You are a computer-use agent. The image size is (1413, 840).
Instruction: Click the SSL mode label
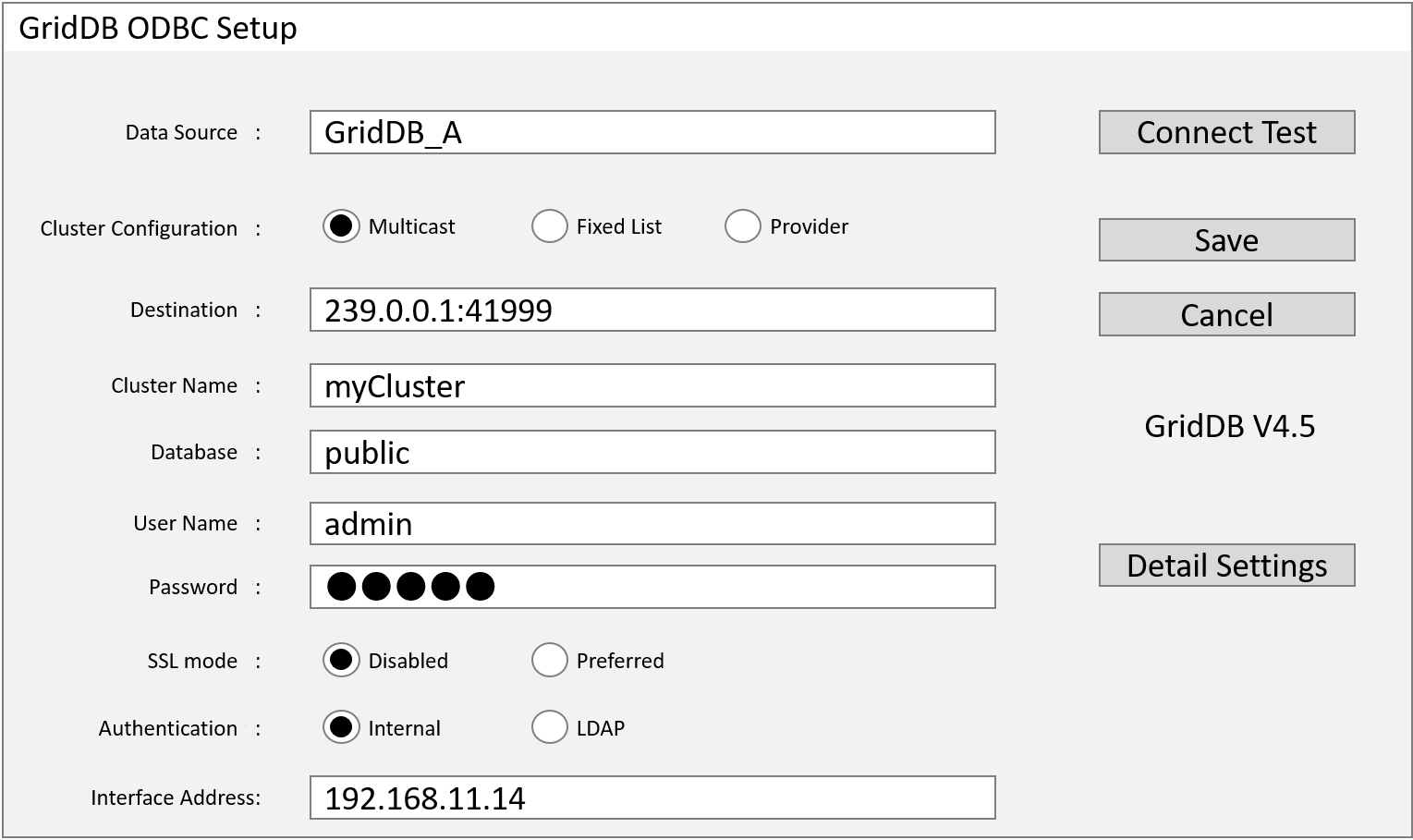192,661
